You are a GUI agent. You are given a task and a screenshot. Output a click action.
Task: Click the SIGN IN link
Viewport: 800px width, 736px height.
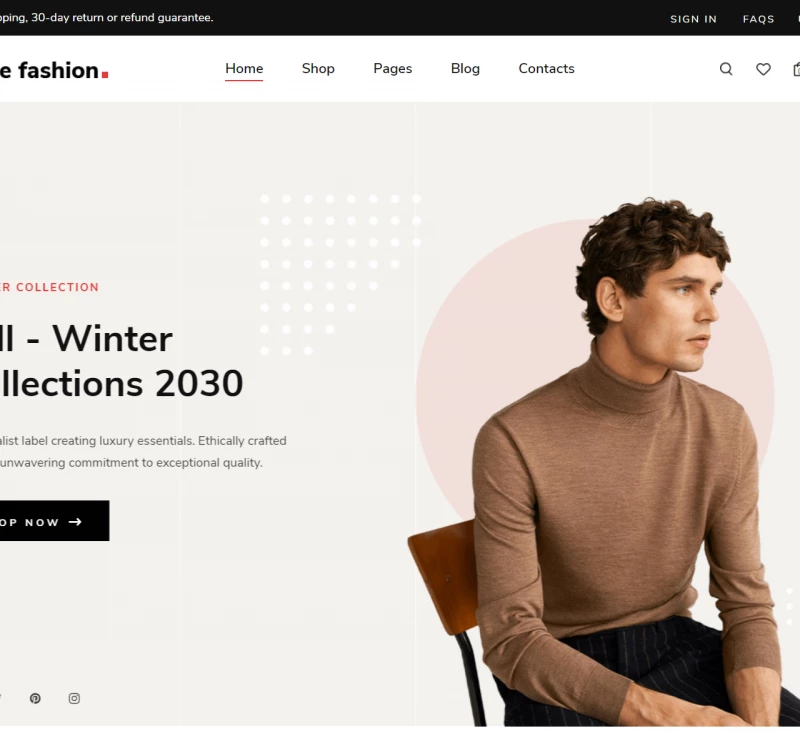tap(693, 19)
